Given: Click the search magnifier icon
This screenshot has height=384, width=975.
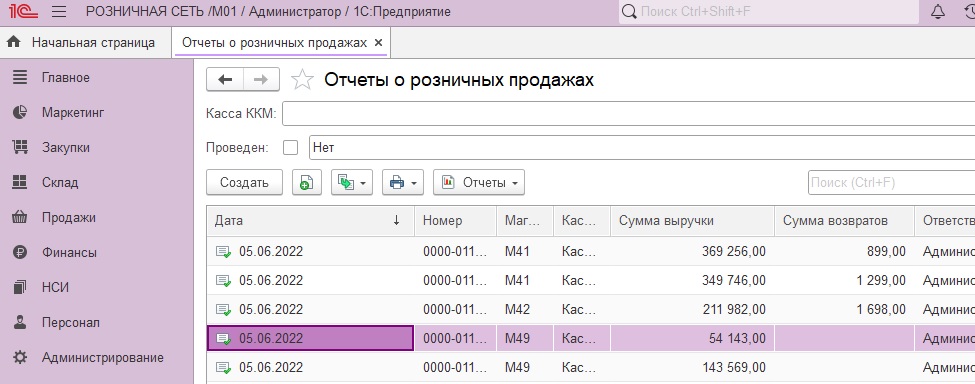Looking at the screenshot, I should pyautogui.click(x=629, y=12).
